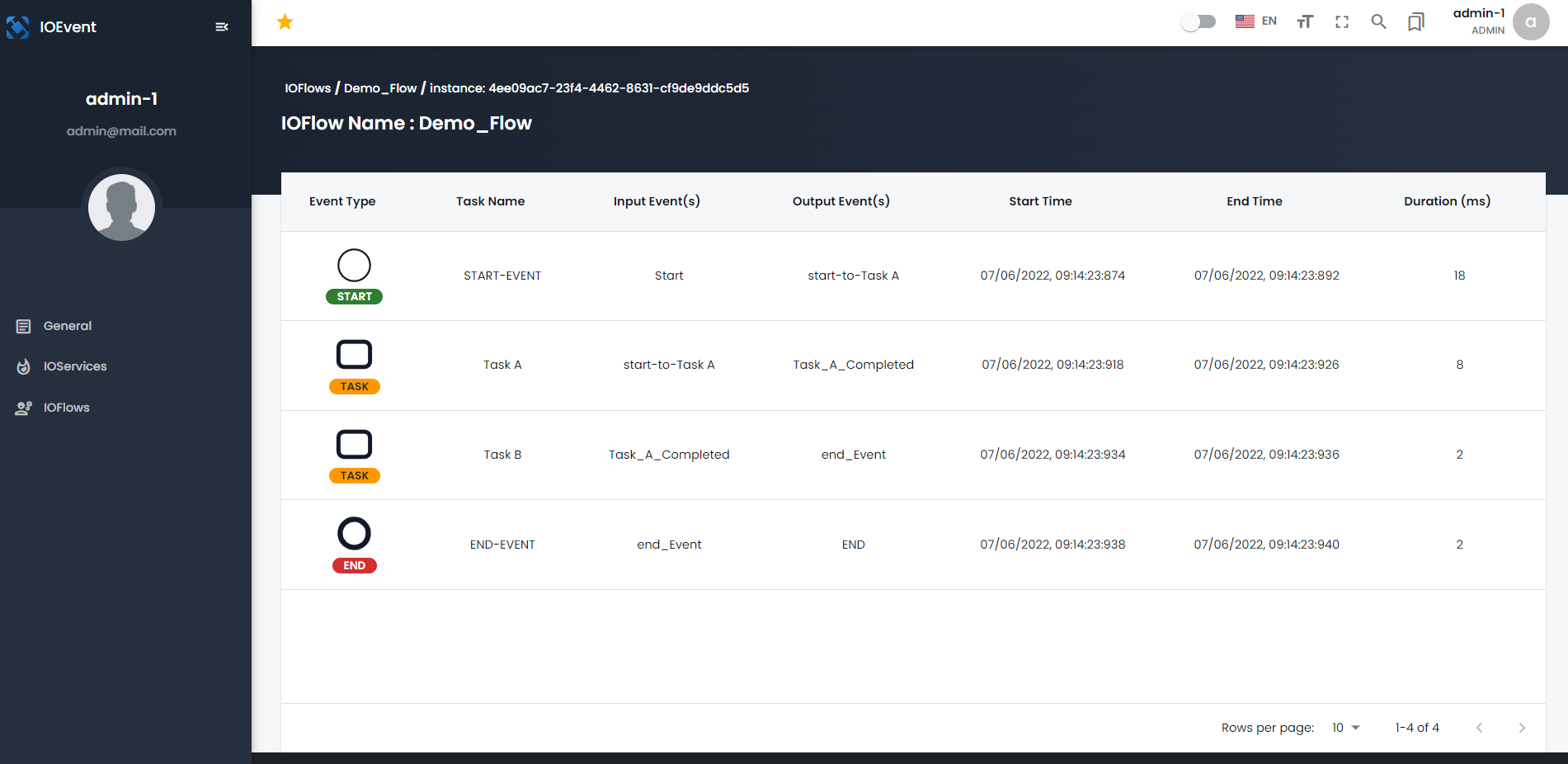This screenshot has height=764, width=1568.
Task: Open the EN language selector
Action: click(1255, 21)
